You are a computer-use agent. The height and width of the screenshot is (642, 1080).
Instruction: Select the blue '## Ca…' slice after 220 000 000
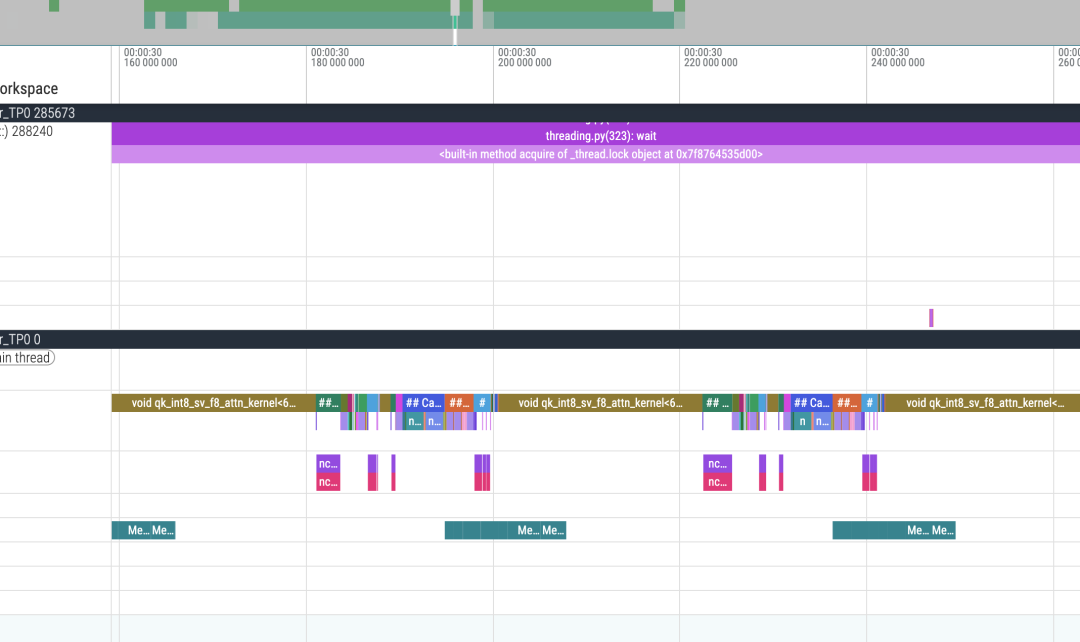[811, 403]
